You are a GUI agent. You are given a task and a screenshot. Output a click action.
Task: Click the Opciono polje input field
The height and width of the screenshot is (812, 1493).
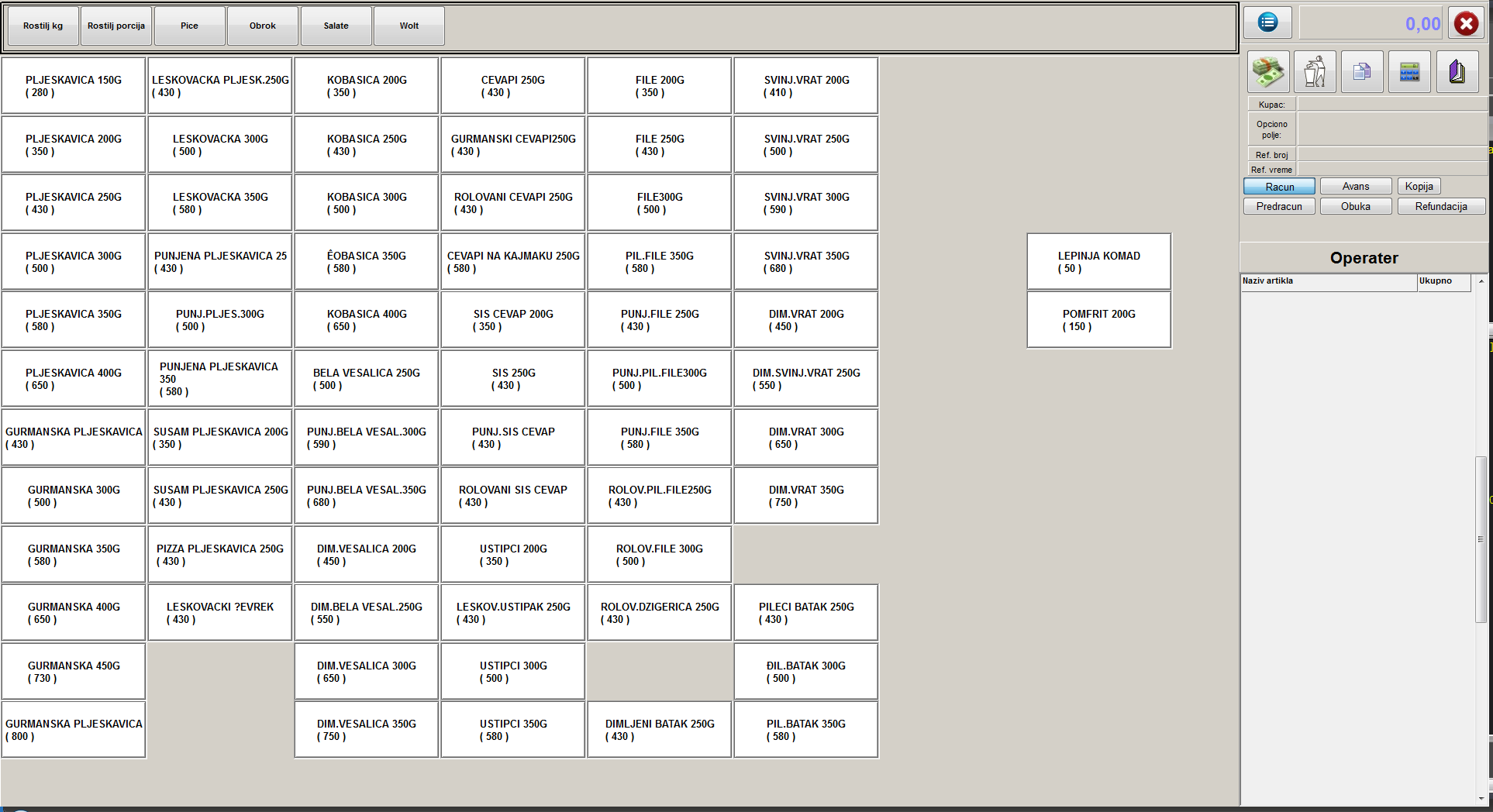tap(1391, 129)
